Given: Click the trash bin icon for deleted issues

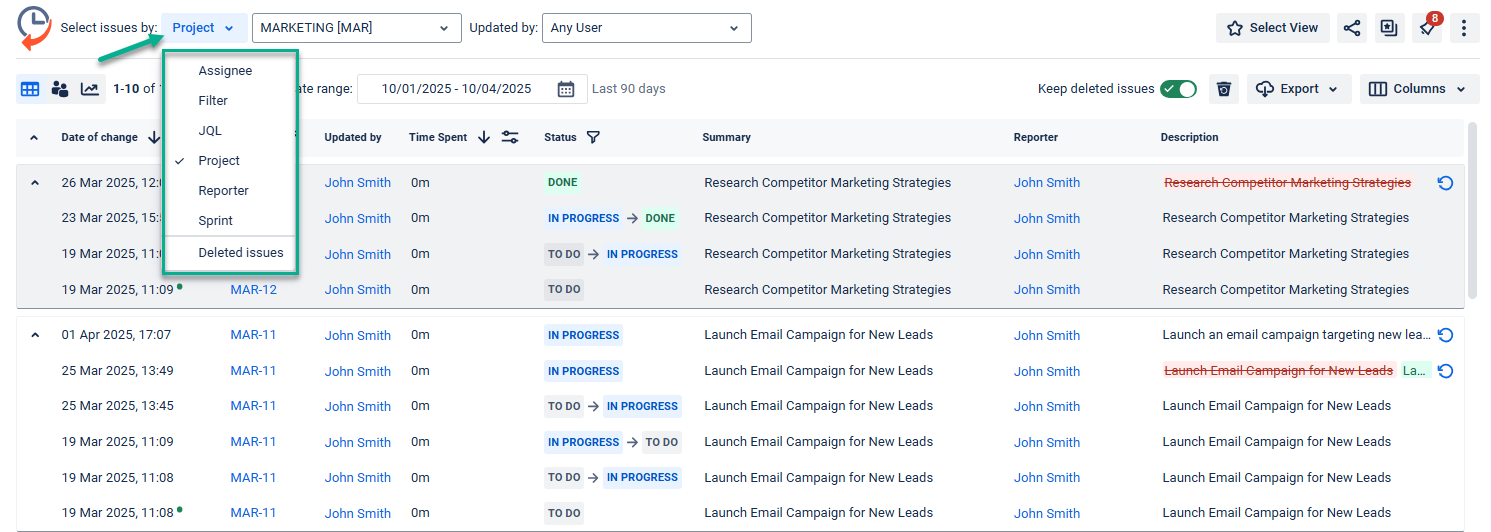Looking at the screenshot, I should click(1223, 89).
